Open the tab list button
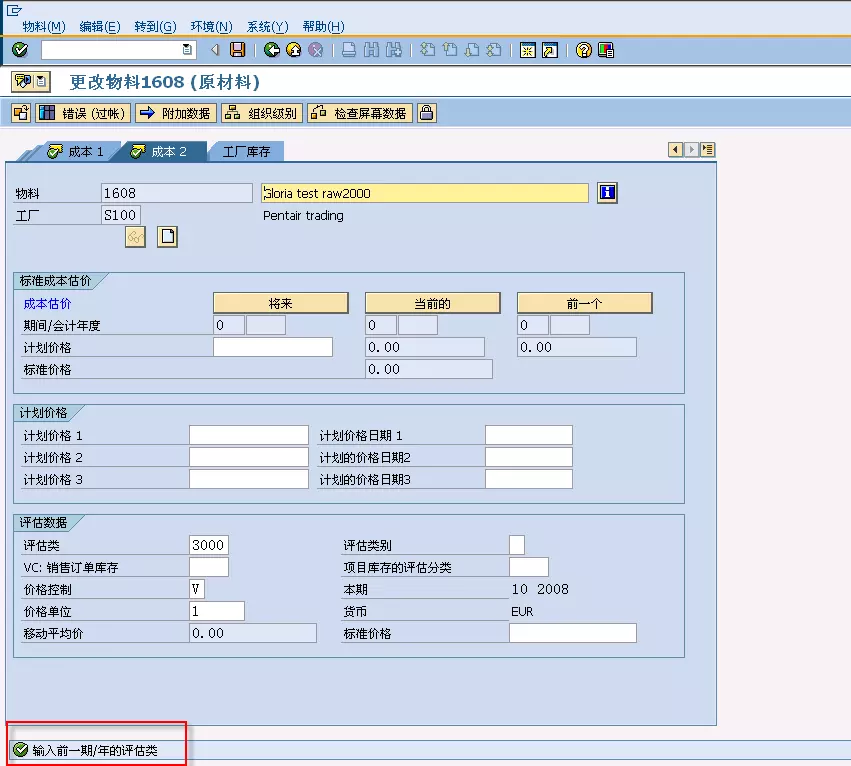Image resolution: width=851 pixels, height=766 pixels. tap(708, 149)
